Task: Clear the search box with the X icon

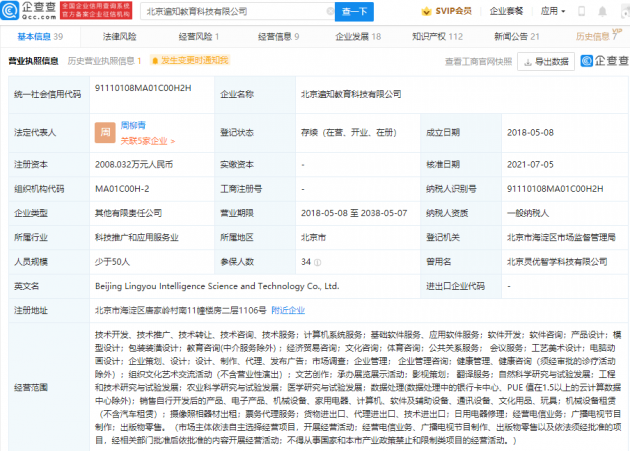Action: [x=330, y=11]
